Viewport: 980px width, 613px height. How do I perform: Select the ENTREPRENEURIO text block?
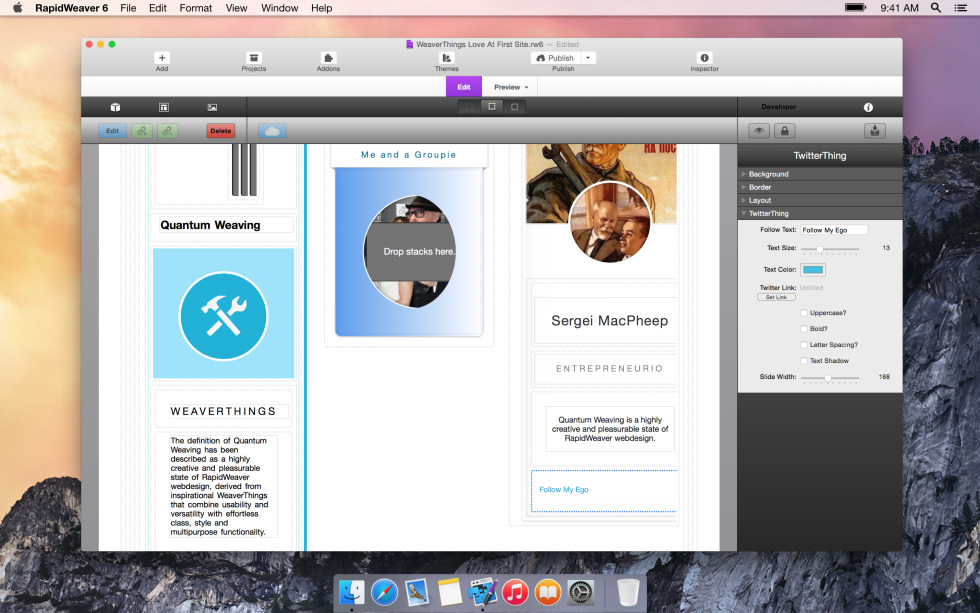tap(609, 369)
